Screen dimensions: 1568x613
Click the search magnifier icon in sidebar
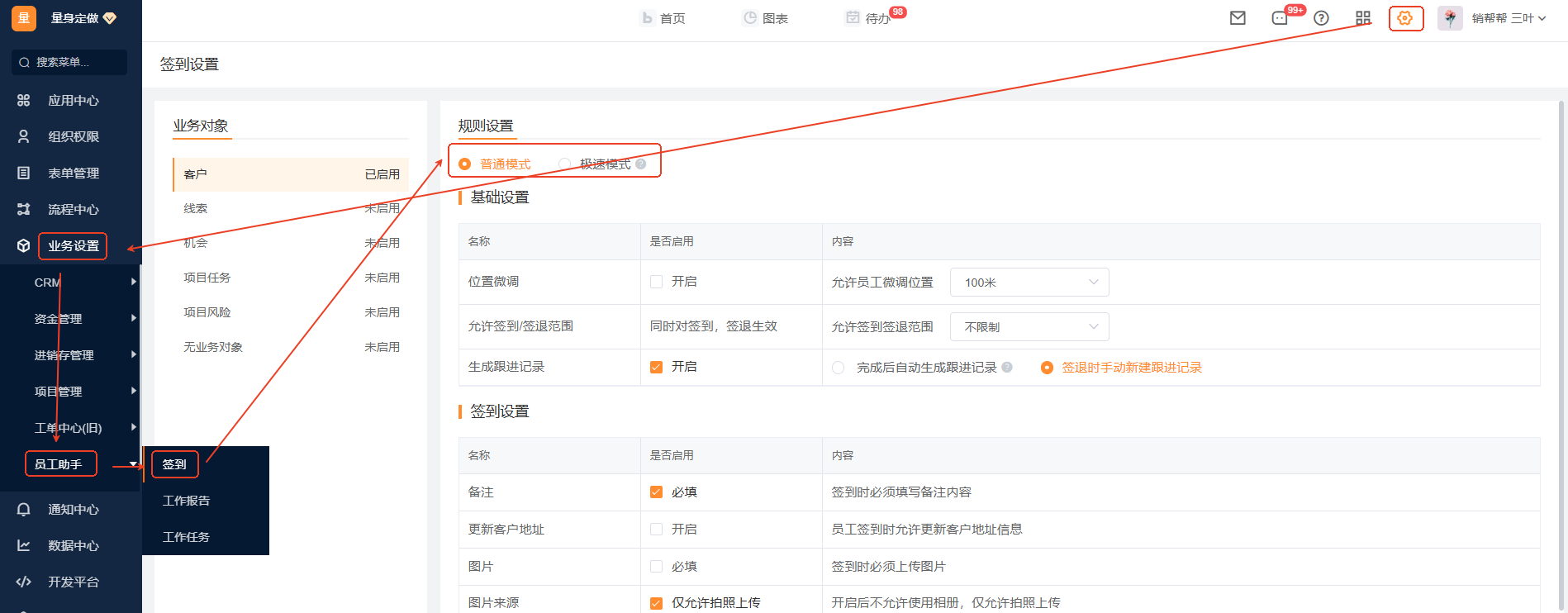[x=24, y=62]
